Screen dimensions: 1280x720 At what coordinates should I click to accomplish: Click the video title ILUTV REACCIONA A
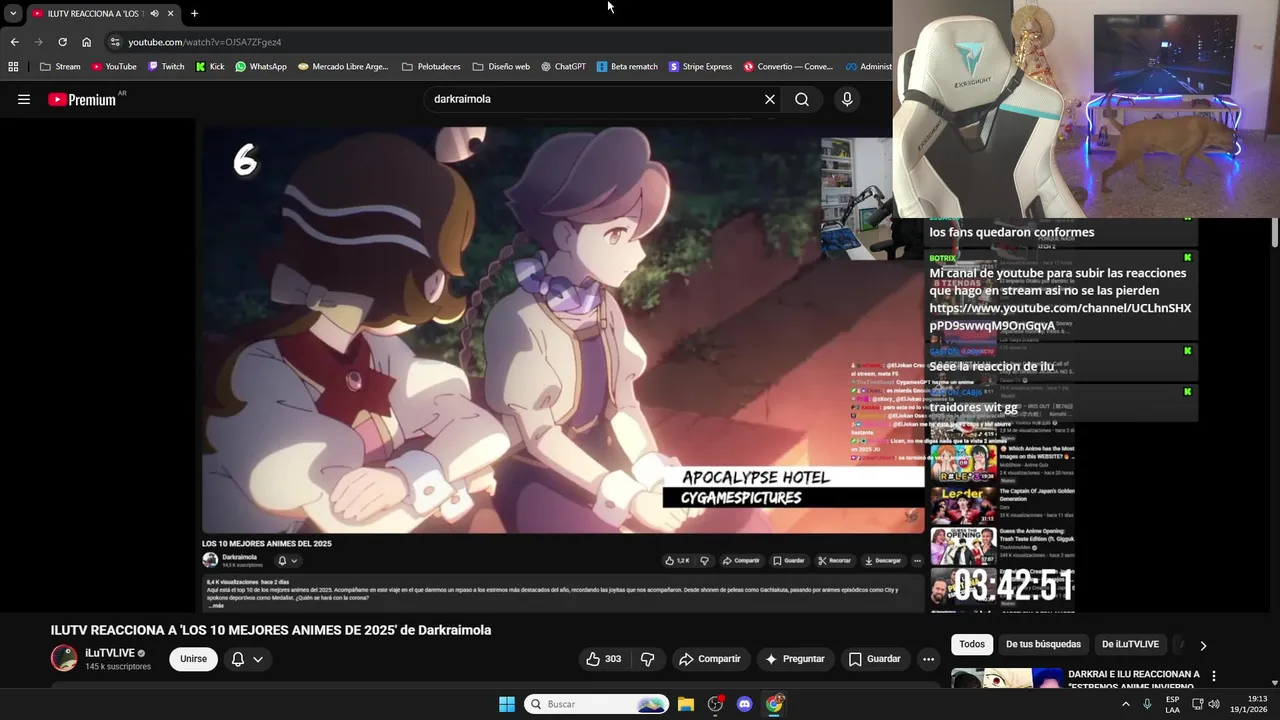(271, 630)
